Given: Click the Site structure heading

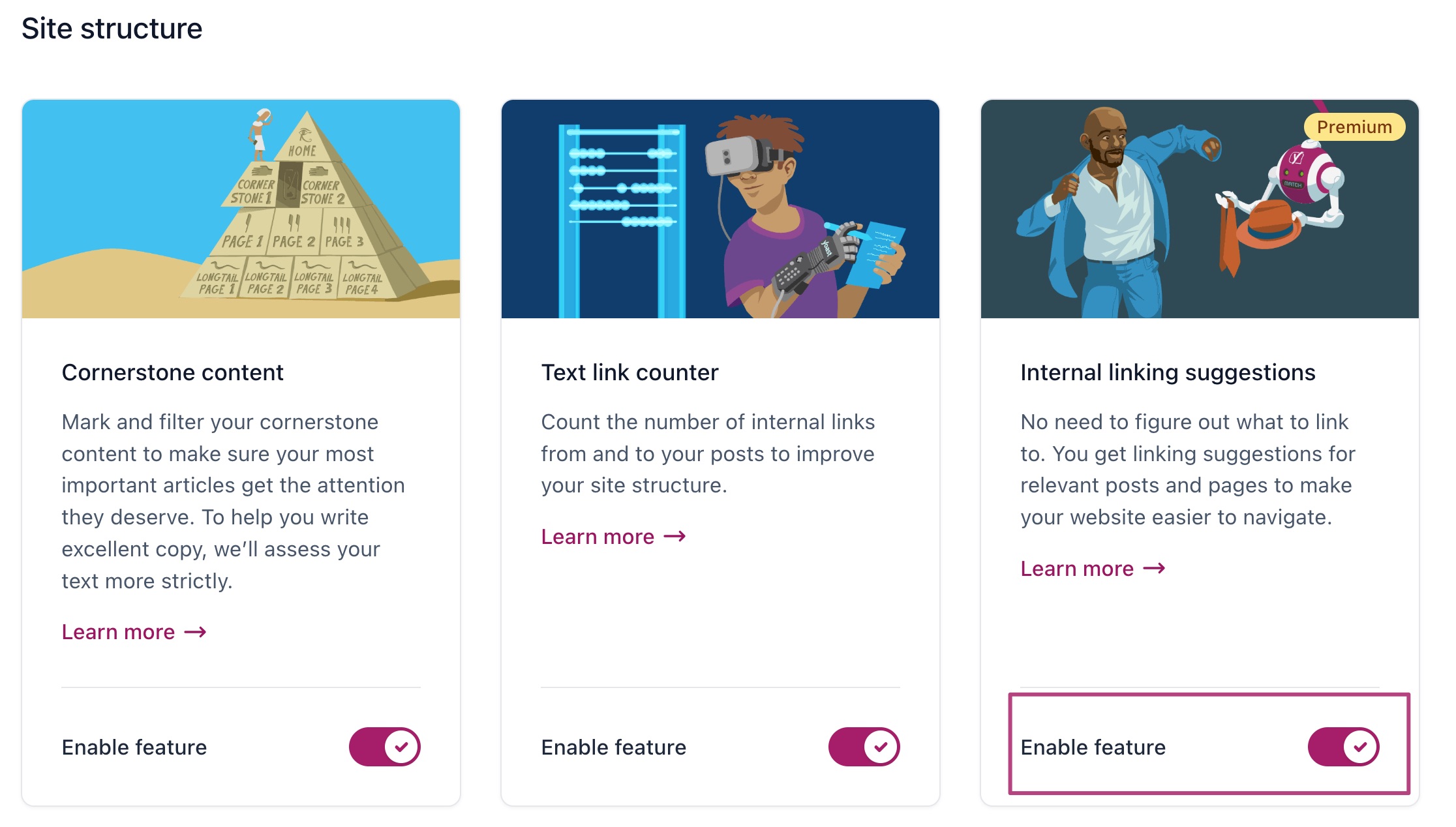Looking at the screenshot, I should 112,29.
